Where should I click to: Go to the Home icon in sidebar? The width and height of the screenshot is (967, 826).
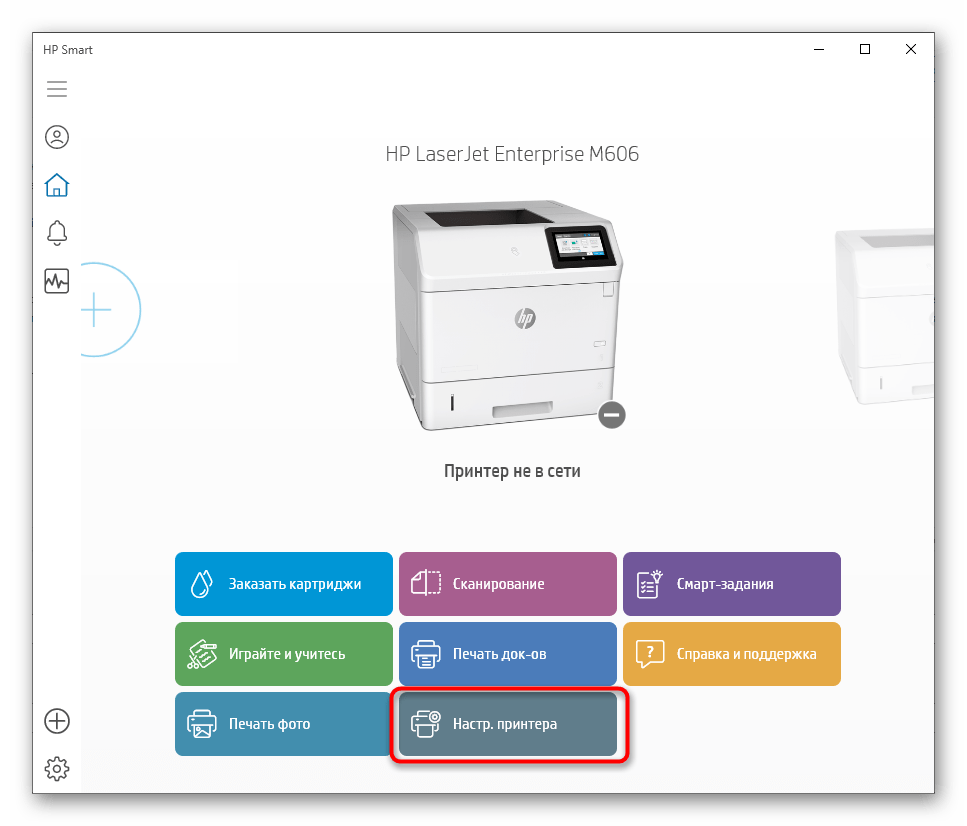(57, 185)
